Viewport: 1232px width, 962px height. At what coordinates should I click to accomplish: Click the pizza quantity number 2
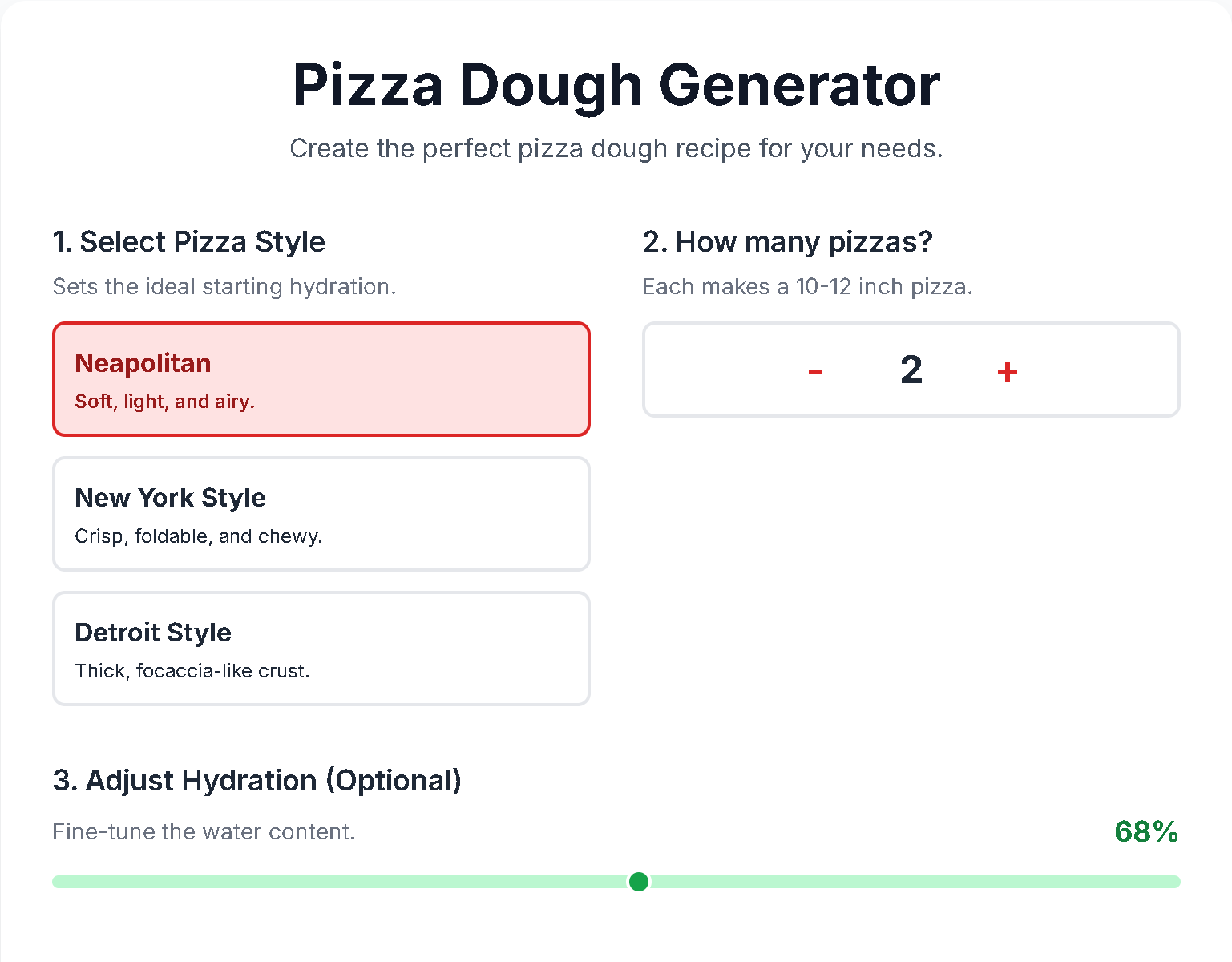pyautogui.click(x=911, y=370)
